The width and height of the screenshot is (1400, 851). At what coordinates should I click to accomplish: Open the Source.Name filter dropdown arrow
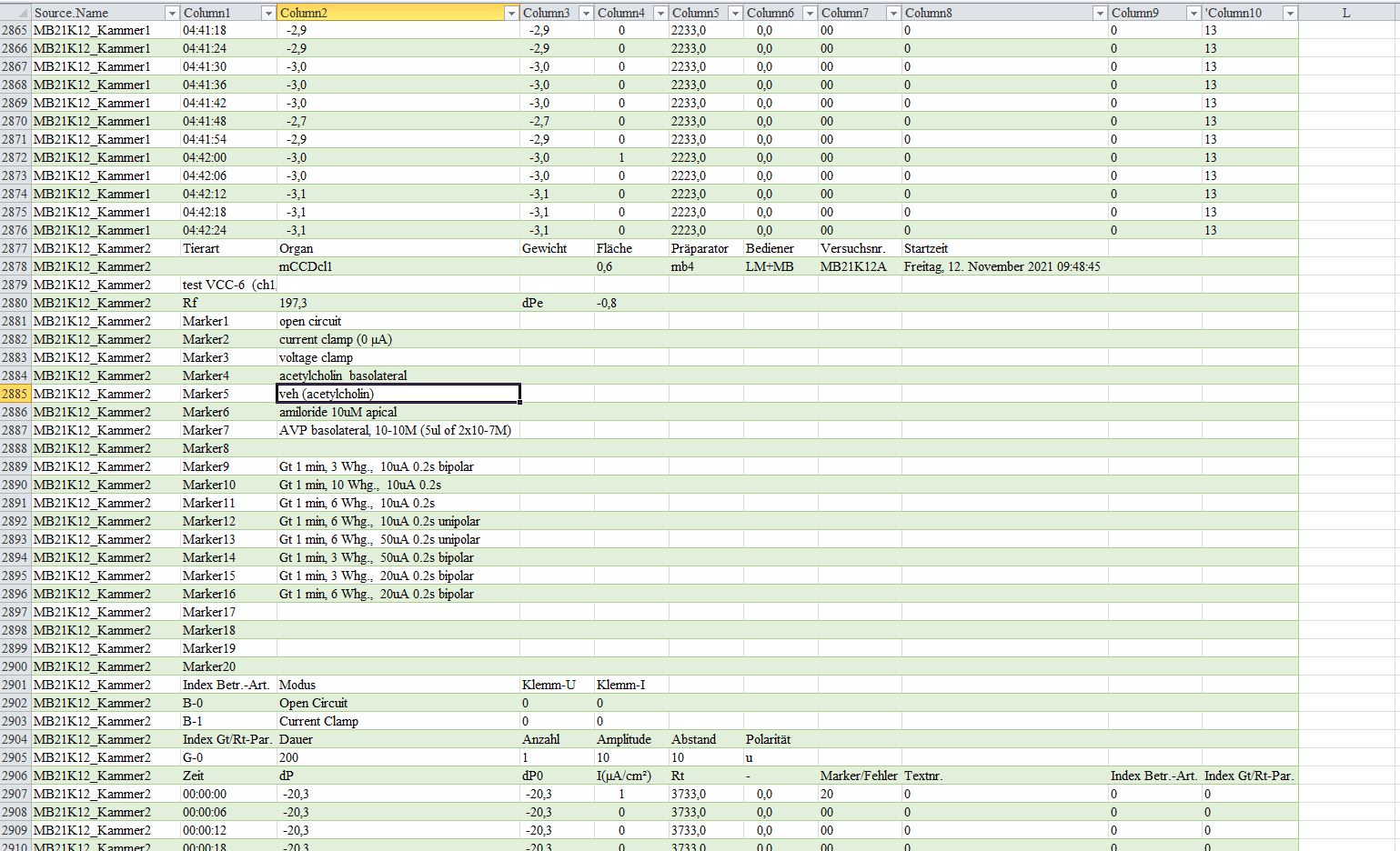(x=172, y=13)
